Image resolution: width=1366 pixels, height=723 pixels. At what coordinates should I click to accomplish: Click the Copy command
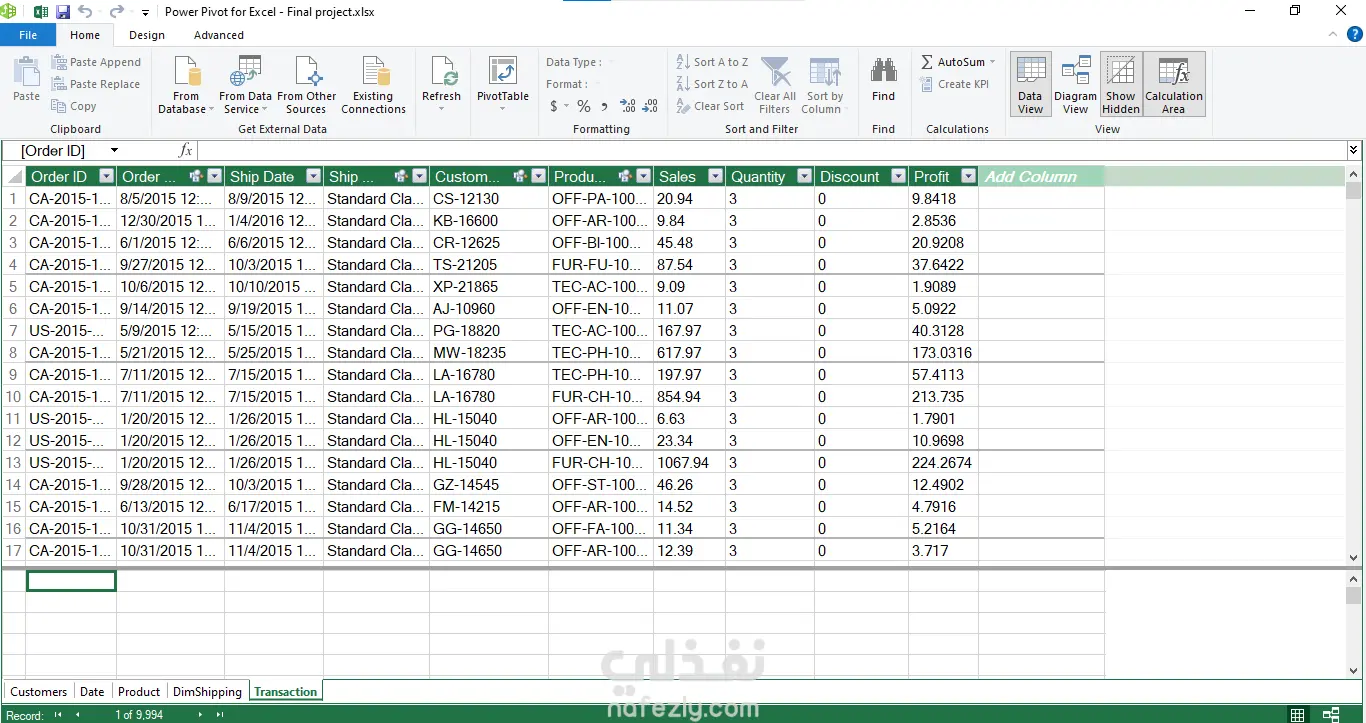tap(74, 106)
